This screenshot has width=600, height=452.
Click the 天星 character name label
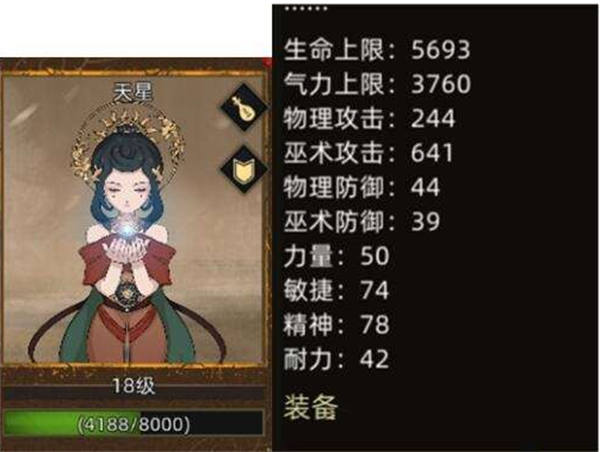(133, 92)
